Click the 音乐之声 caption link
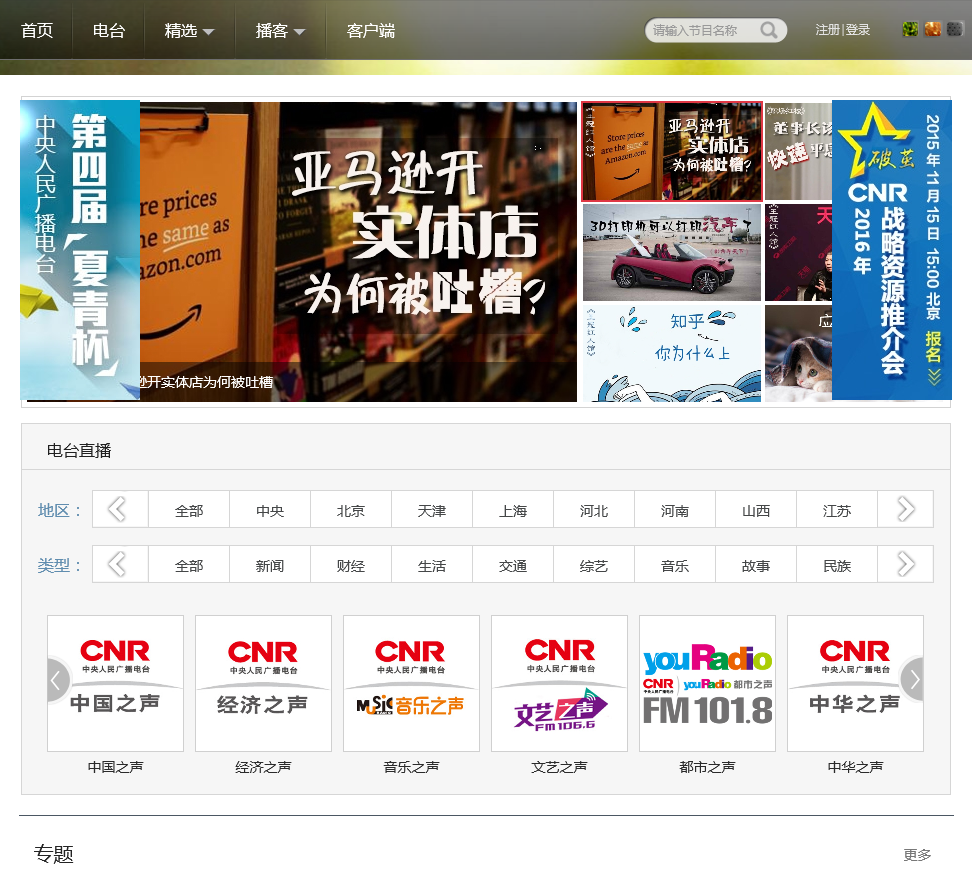 412,767
